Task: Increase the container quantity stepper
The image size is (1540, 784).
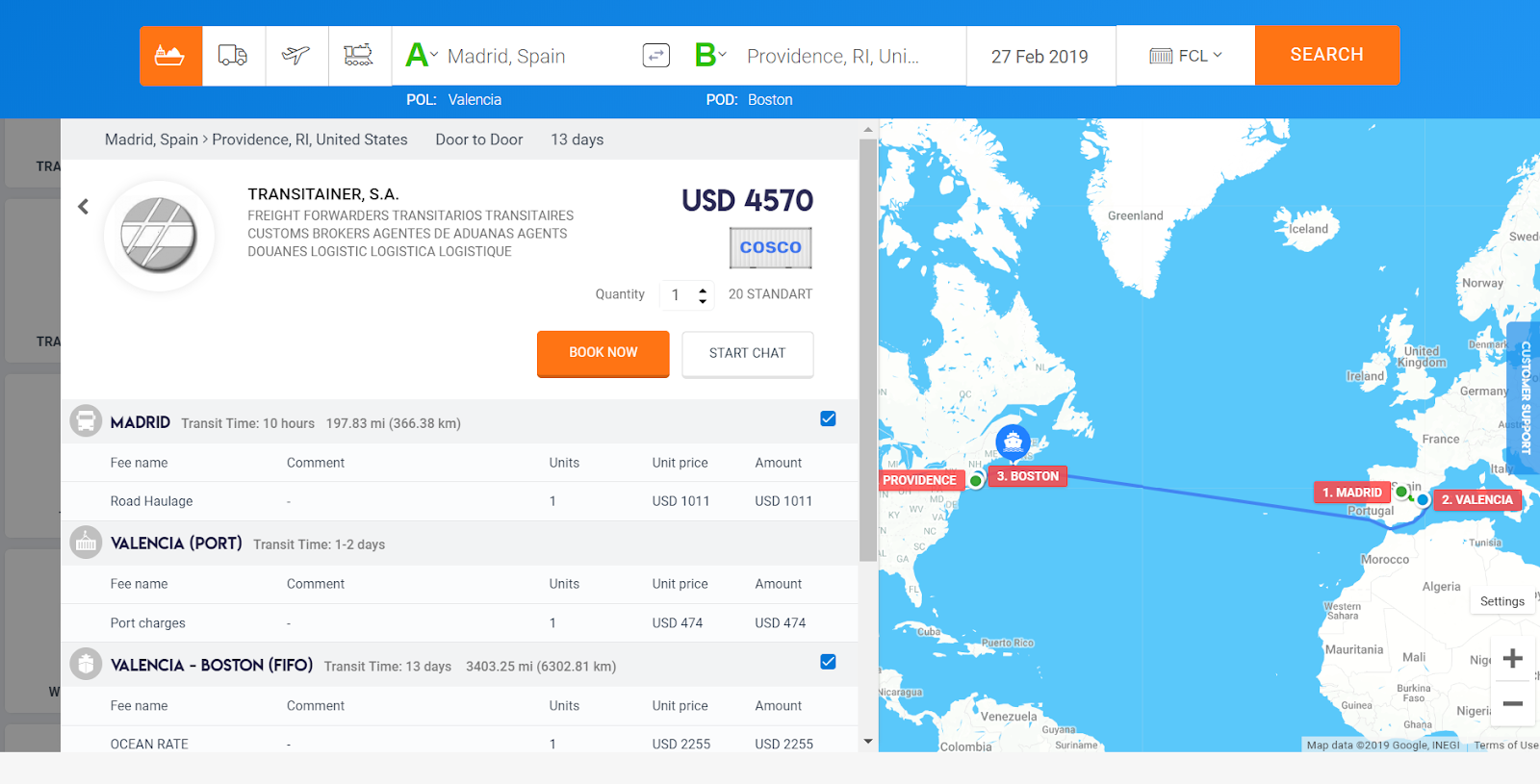Action: [703, 289]
